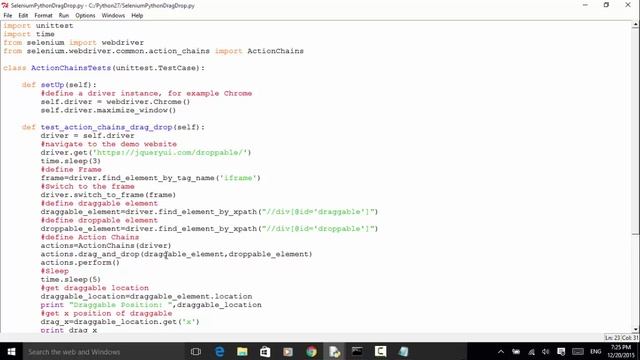Click the 'iframe' string literal
The width and height of the screenshot is (640, 360).
[x=238, y=178]
